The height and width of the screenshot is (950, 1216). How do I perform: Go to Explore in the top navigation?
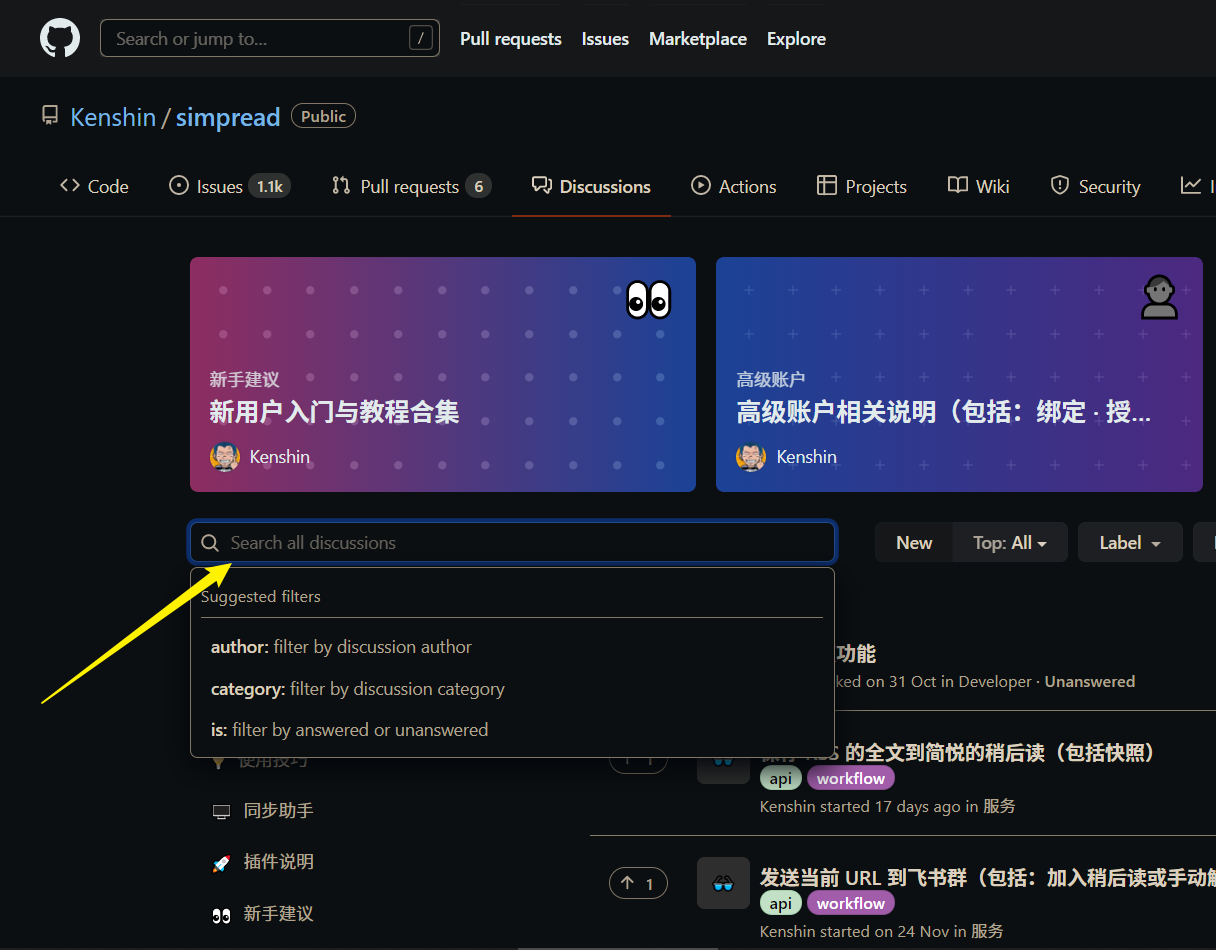[x=796, y=39]
